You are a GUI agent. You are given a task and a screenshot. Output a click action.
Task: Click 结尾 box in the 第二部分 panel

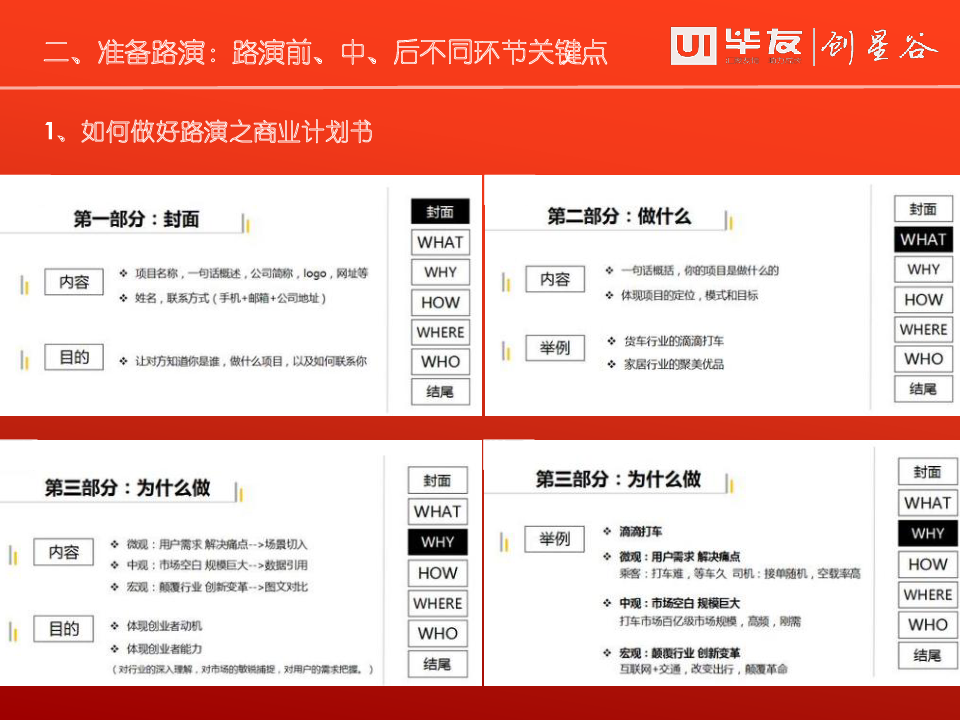923,389
